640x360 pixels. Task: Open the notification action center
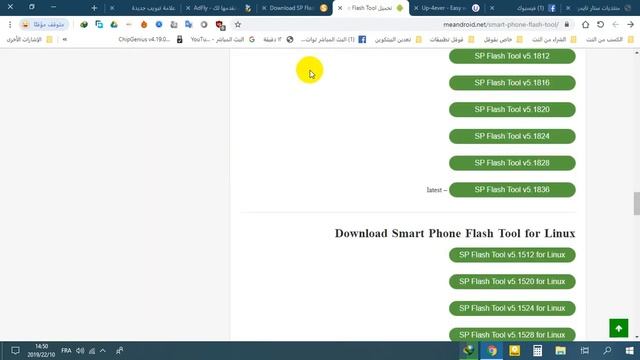pyautogui.click(x=15, y=351)
